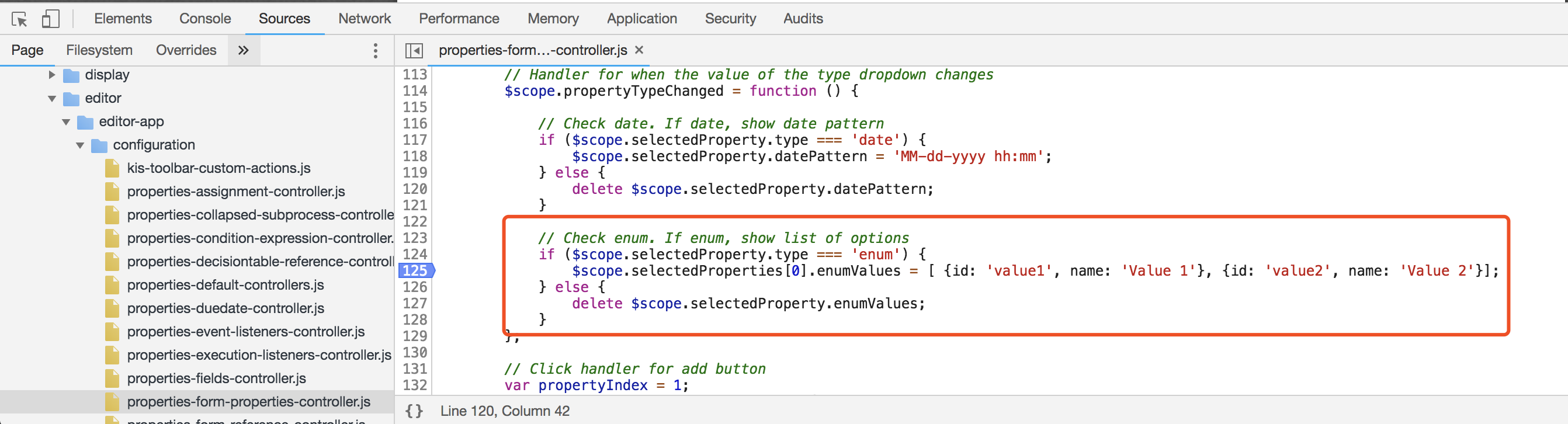Go to the Application tab
This screenshot has width=1568, height=424.
pyautogui.click(x=641, y=19)
